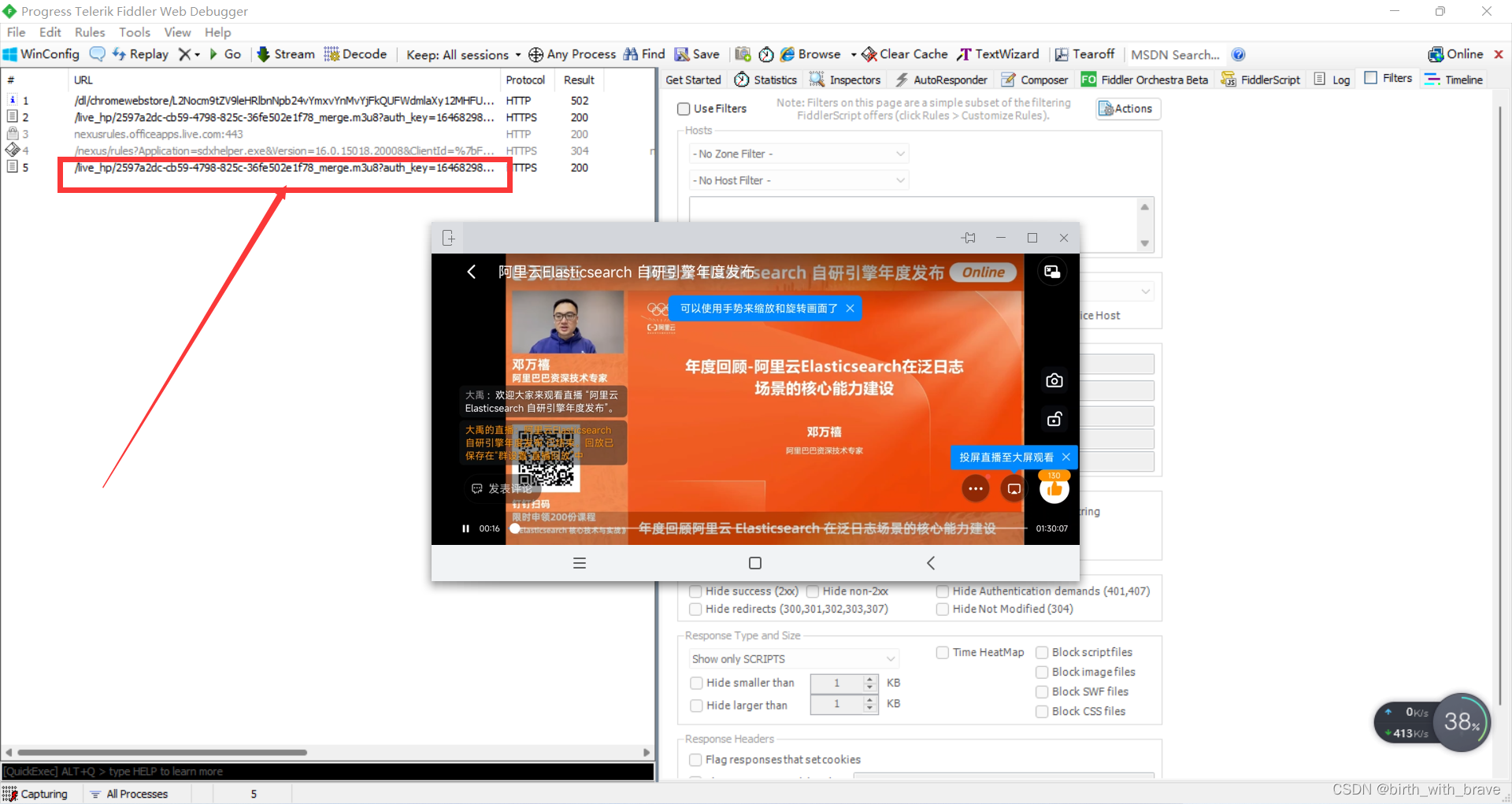Viewport: 1512px width, 804px height.
Task: Clear Cache from toolbar
Action: point(905,54)
